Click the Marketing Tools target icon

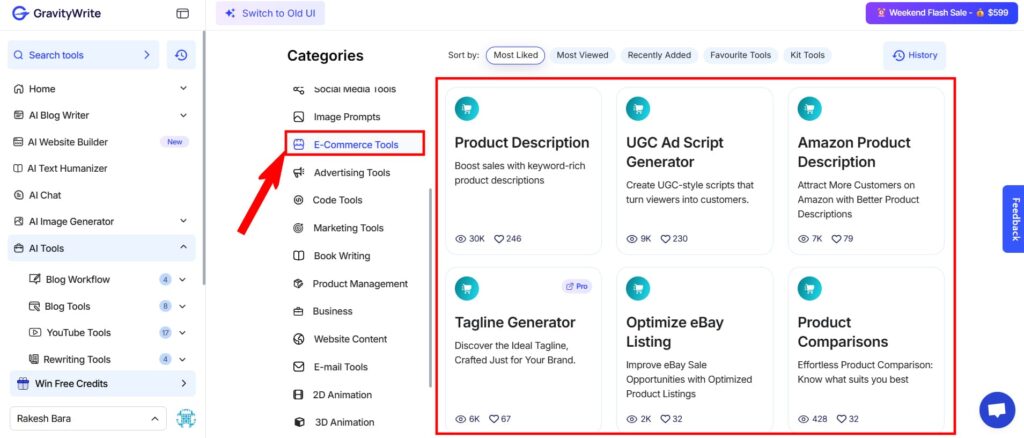coord(298,228)
